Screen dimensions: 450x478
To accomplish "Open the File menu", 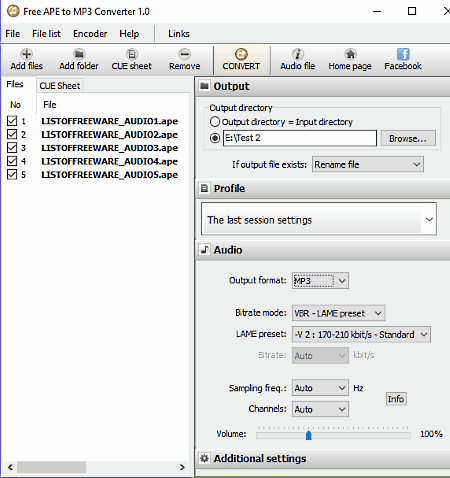I will (13, 34).
